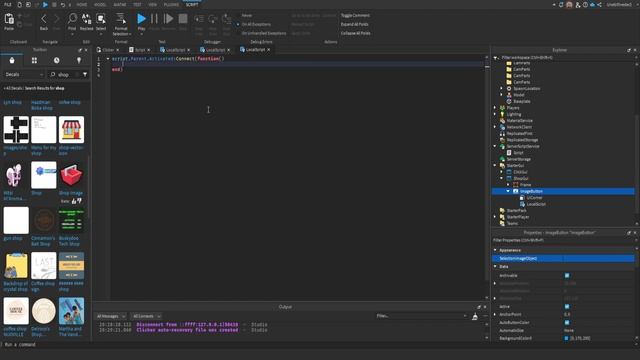Screen dimensions: 640x360
Task: Click the Replace tool icon
Action: (87, 18)
